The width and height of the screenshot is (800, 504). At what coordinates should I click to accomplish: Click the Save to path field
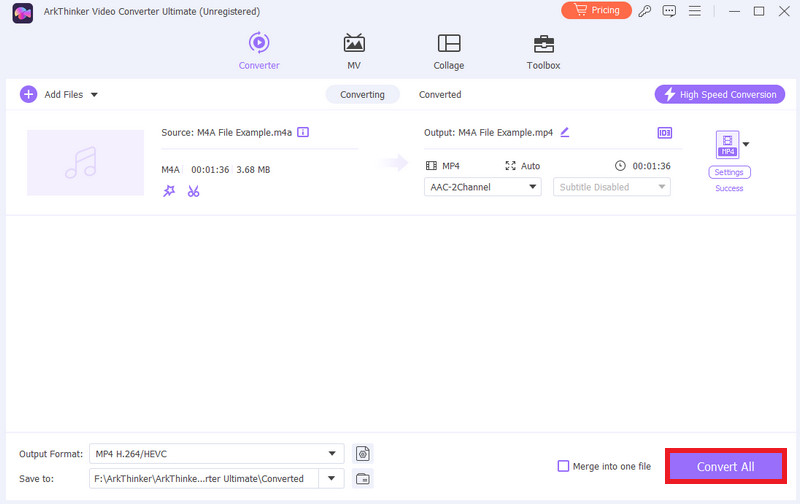(204, 478)
